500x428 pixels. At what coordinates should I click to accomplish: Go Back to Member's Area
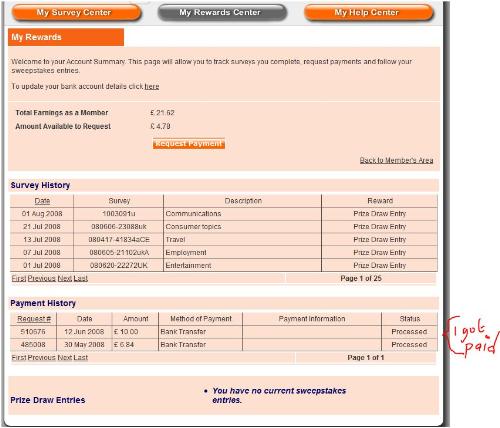[x=396, y=160]
